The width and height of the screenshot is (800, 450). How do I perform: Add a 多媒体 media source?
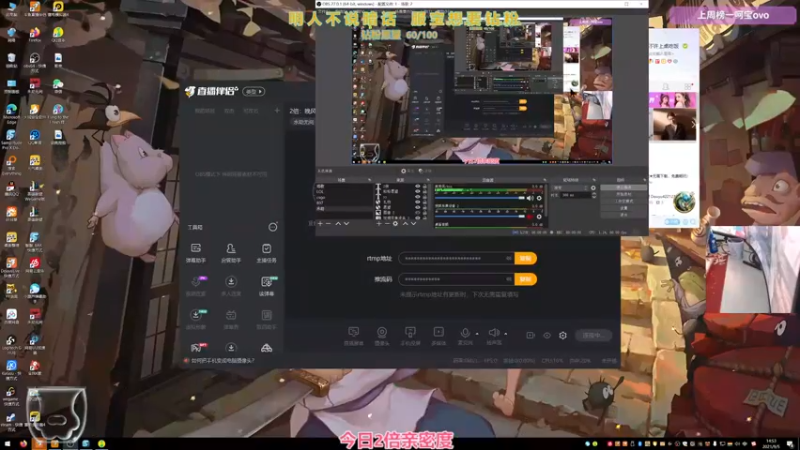[x=438, y=336]
